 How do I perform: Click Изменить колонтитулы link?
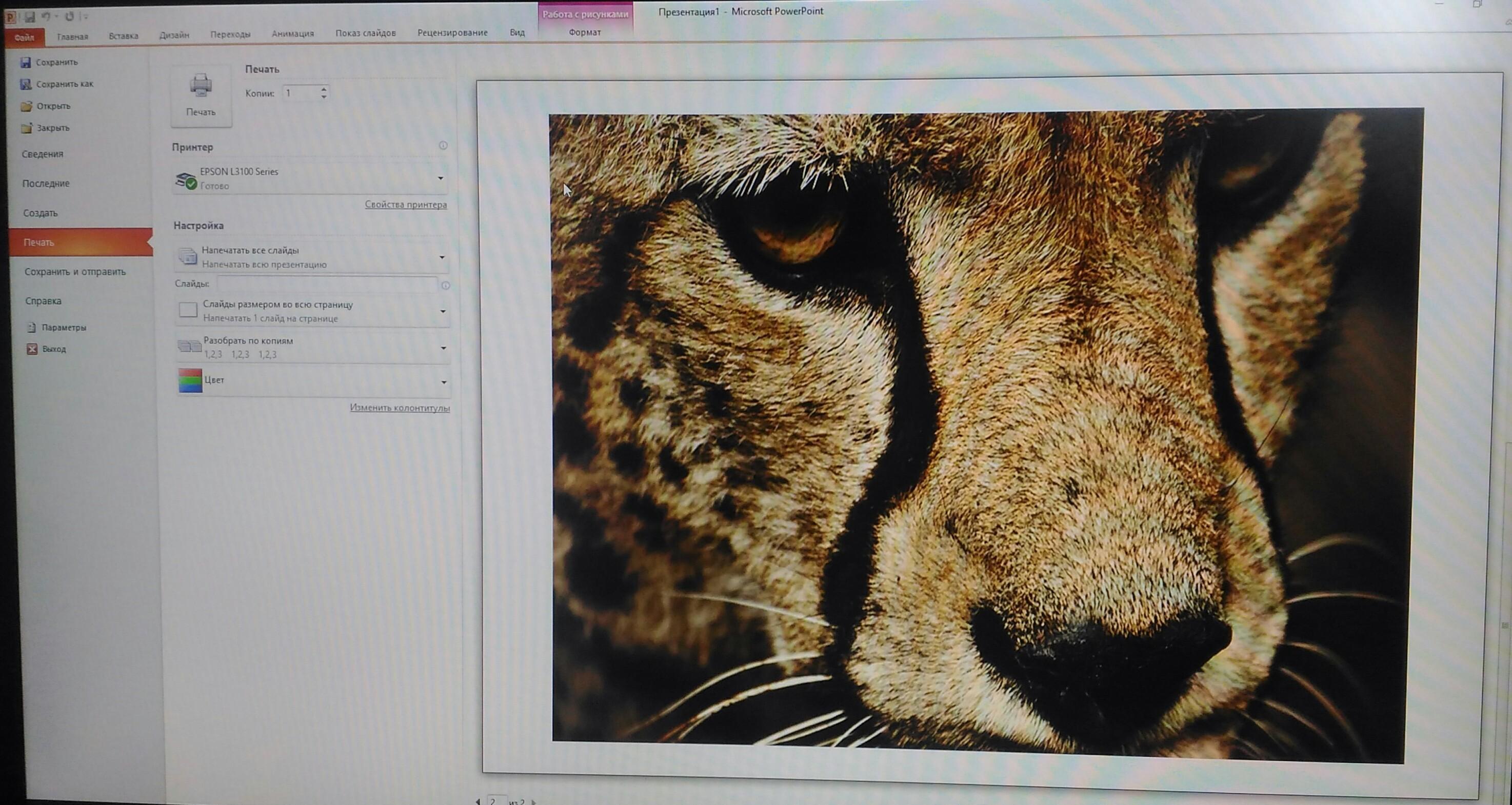[400, 408]
